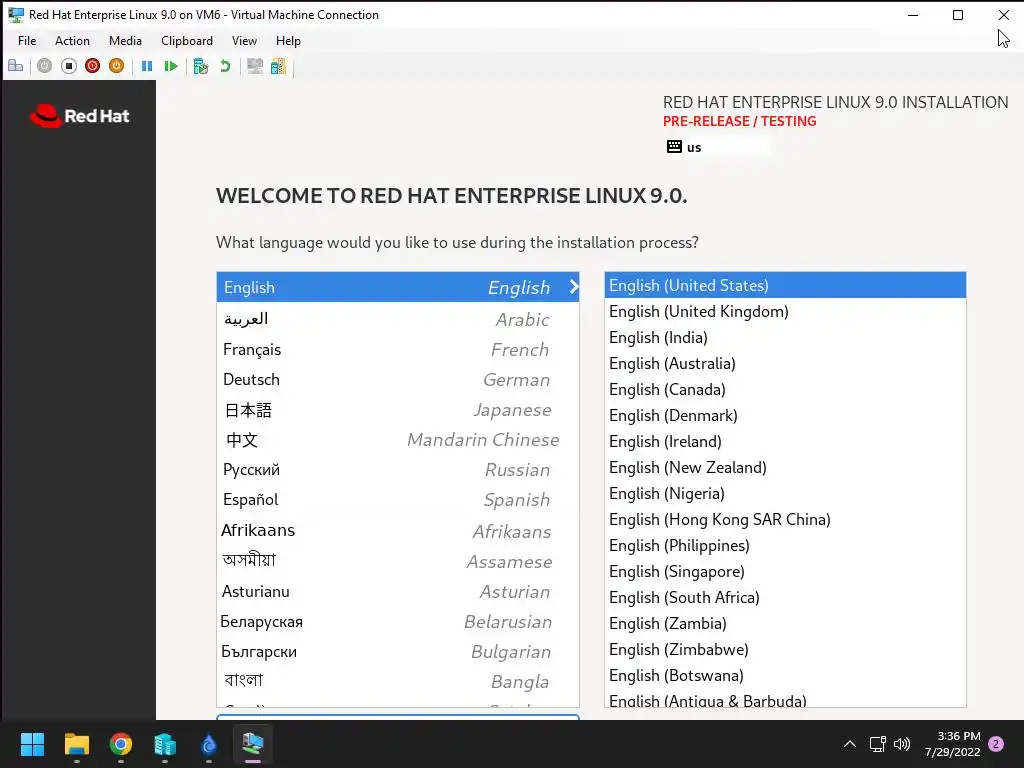Select the Assamese language row
Screen dimensions: 1024x768
[398, 561]
